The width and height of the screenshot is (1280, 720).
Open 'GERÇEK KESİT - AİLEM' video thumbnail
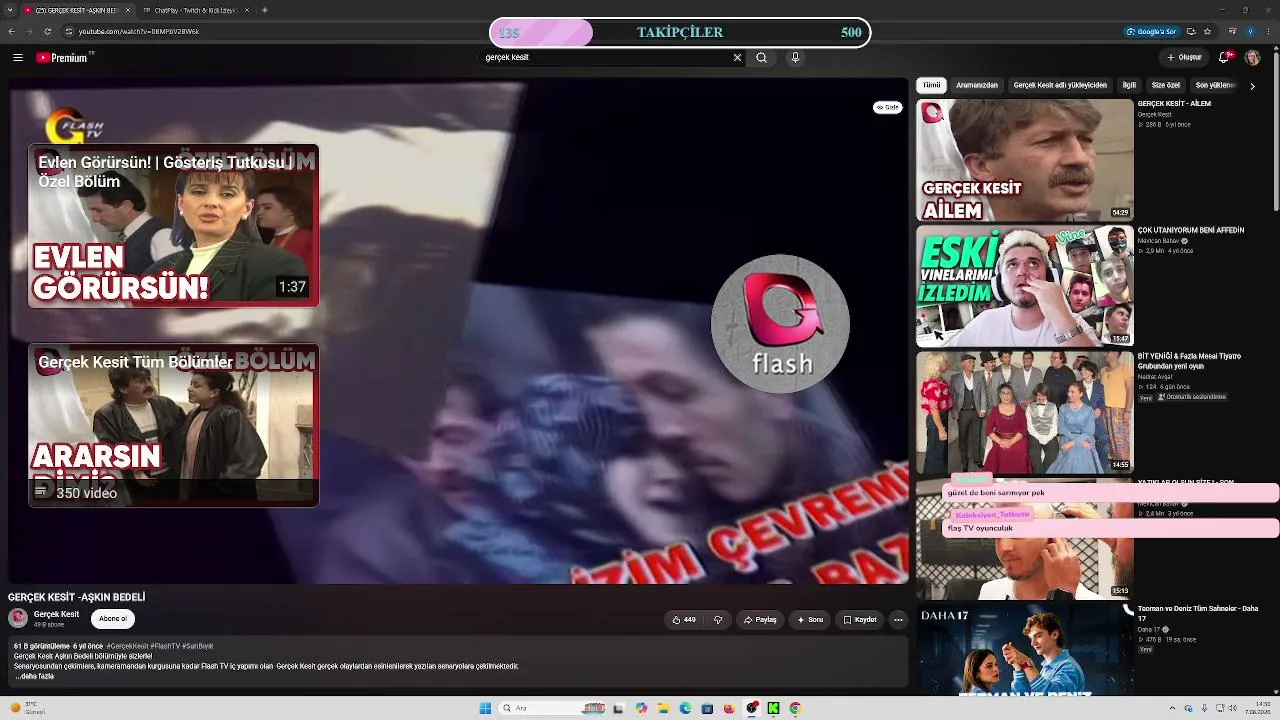pos(1025,160)
